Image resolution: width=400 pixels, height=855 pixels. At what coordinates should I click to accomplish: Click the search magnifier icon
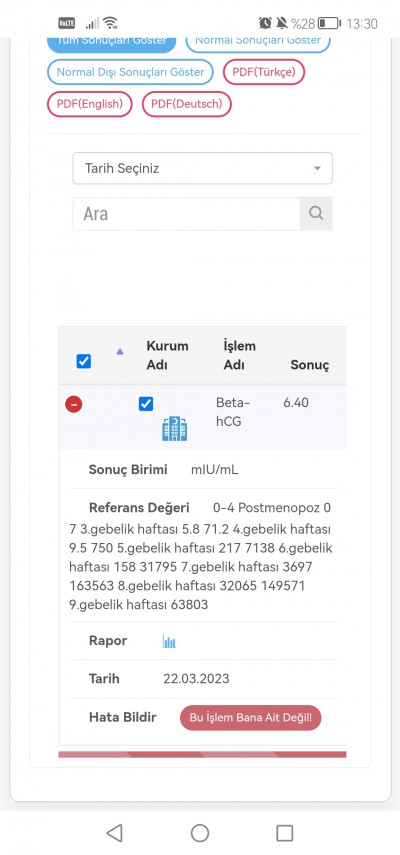pyautogui.click(x=316, y=213)
